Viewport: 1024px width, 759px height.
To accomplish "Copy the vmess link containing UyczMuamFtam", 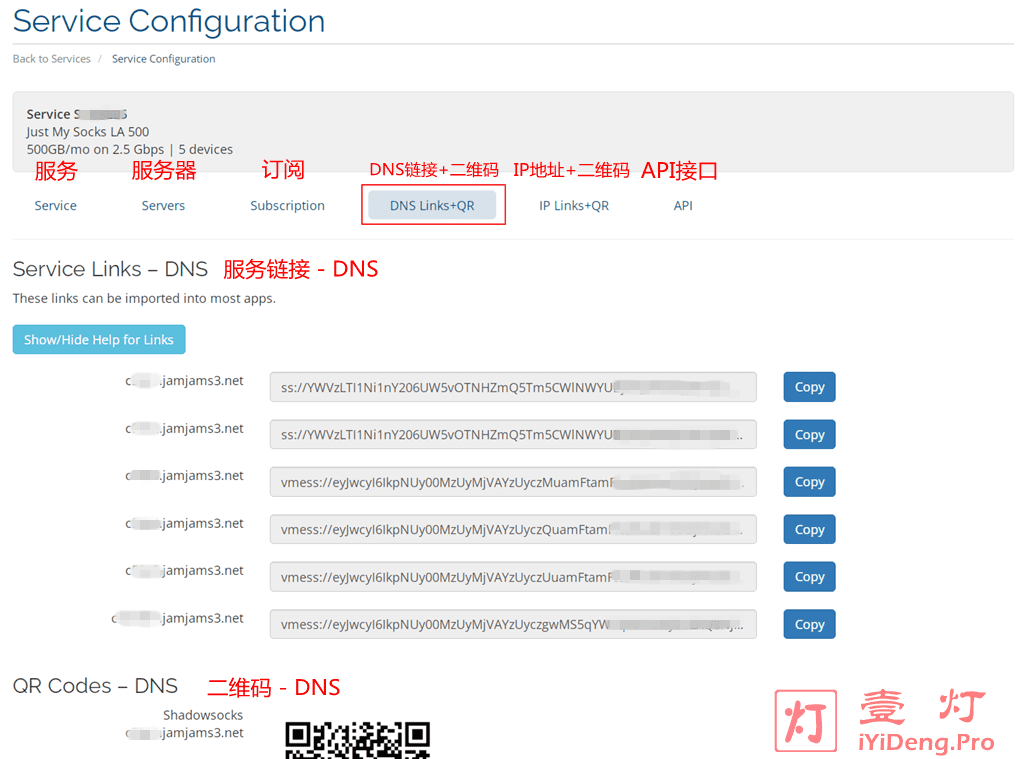I will click(x=809, y=481).
